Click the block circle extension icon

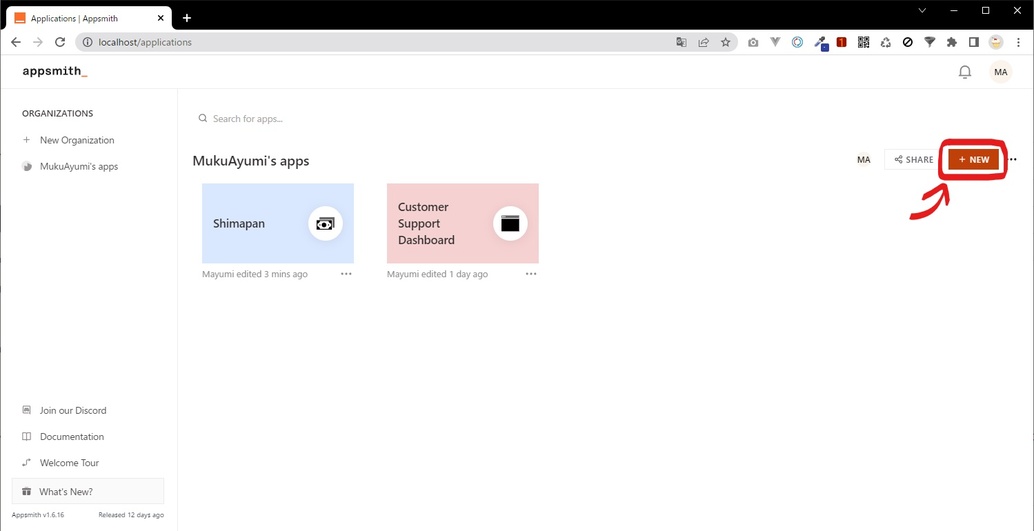(x=907, y=42)
